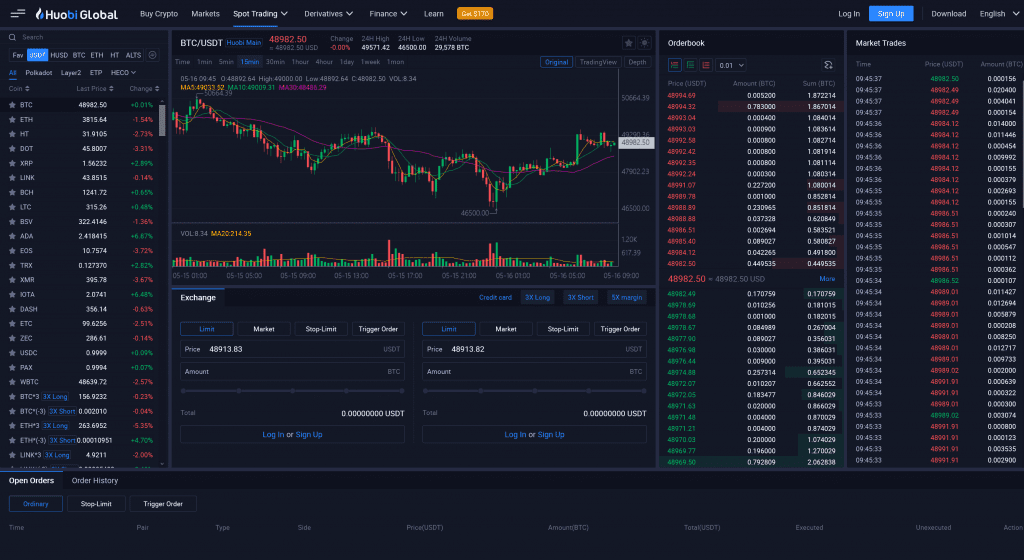This screenshot has width=1024, height=560.
Task: Show only sell orders in orderbook
Action: [x=706, y=65]
